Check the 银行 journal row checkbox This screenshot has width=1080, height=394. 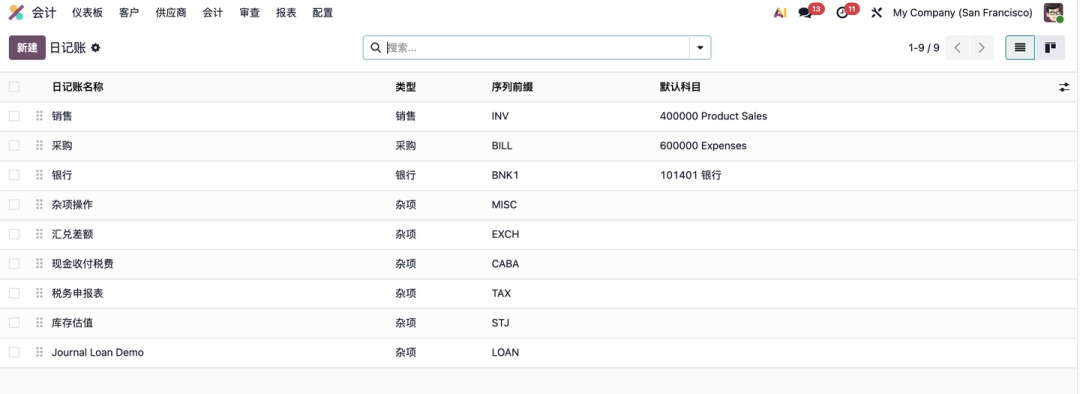point(14,176)
